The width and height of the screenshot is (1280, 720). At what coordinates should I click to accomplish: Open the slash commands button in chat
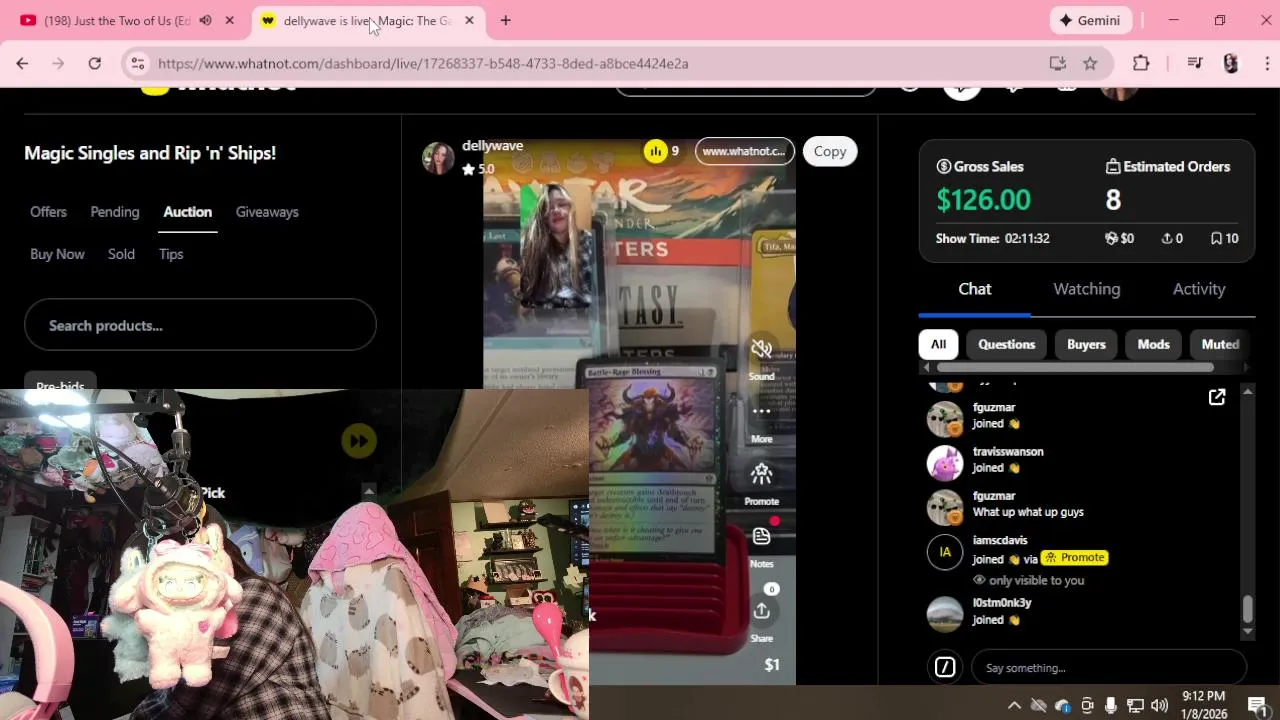click(945, 667)
